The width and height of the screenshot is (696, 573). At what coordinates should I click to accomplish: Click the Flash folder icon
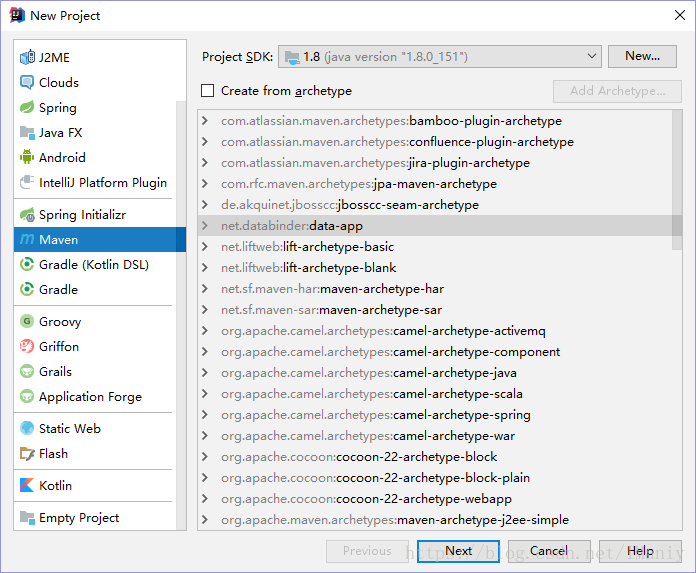click(27, 454)
